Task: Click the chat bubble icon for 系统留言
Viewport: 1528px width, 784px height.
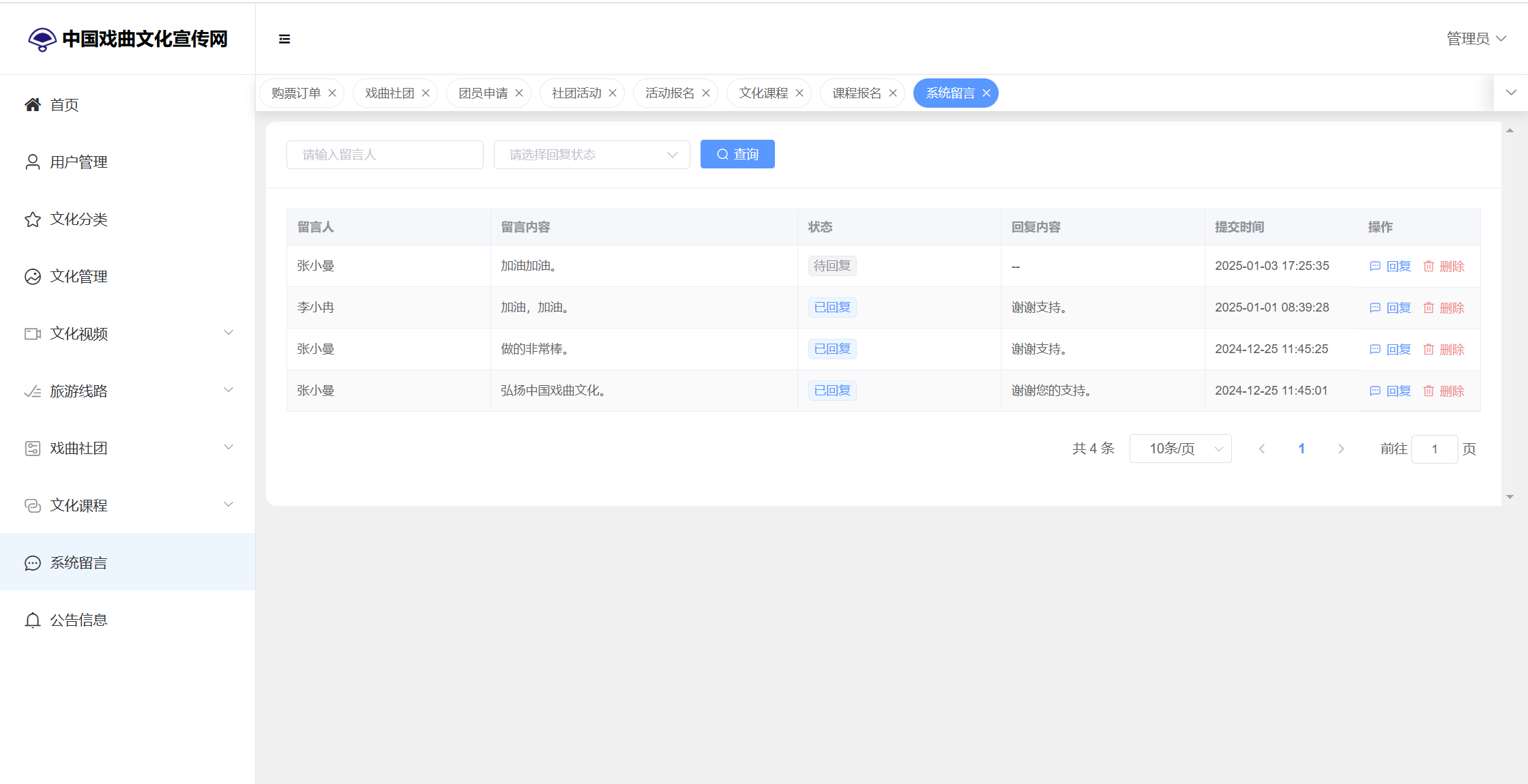Action: point(33,562)
